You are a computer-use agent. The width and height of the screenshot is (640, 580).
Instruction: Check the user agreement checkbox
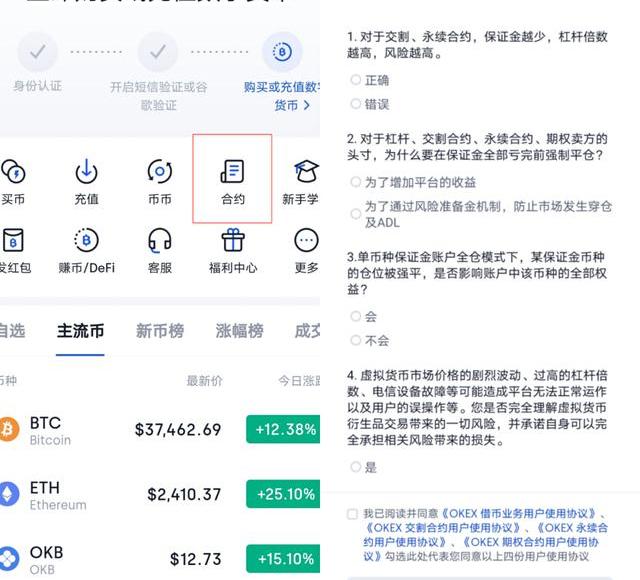tap(352, 514)
